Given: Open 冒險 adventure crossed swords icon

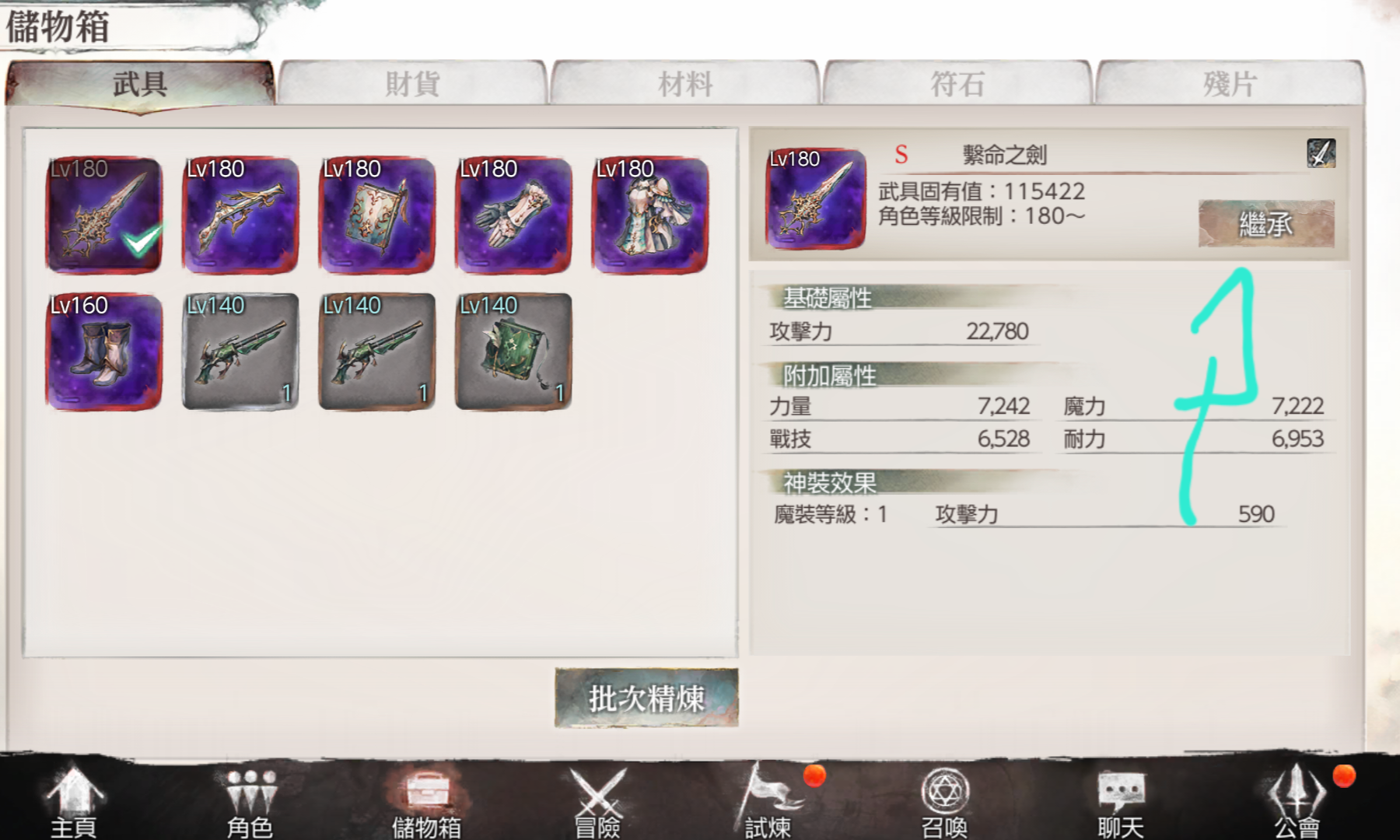Looking at the screenshot, I should click(597, 801).
